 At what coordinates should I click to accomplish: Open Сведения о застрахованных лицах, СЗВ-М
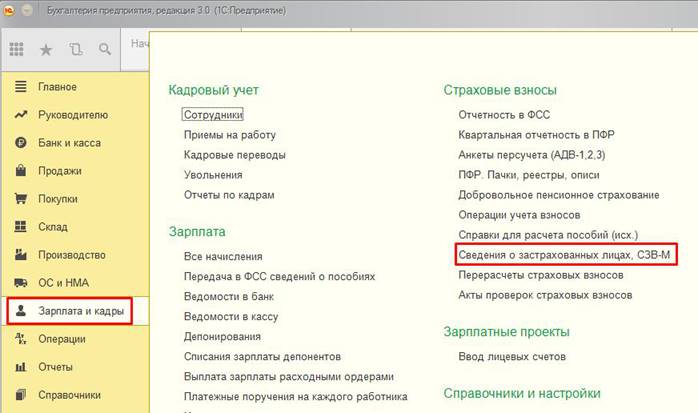pos(565,255)
